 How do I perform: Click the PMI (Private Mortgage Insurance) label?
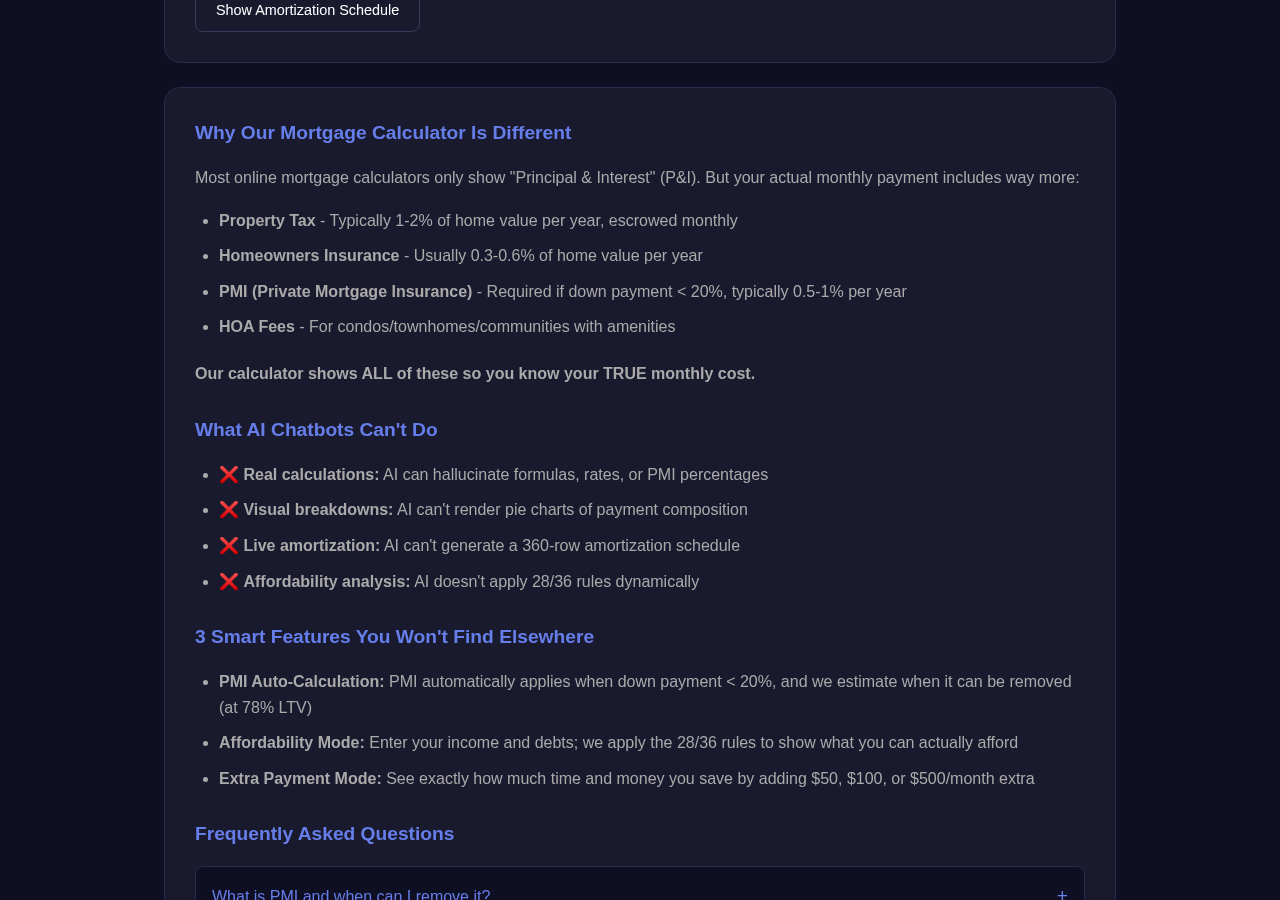(x=346, y=292)
